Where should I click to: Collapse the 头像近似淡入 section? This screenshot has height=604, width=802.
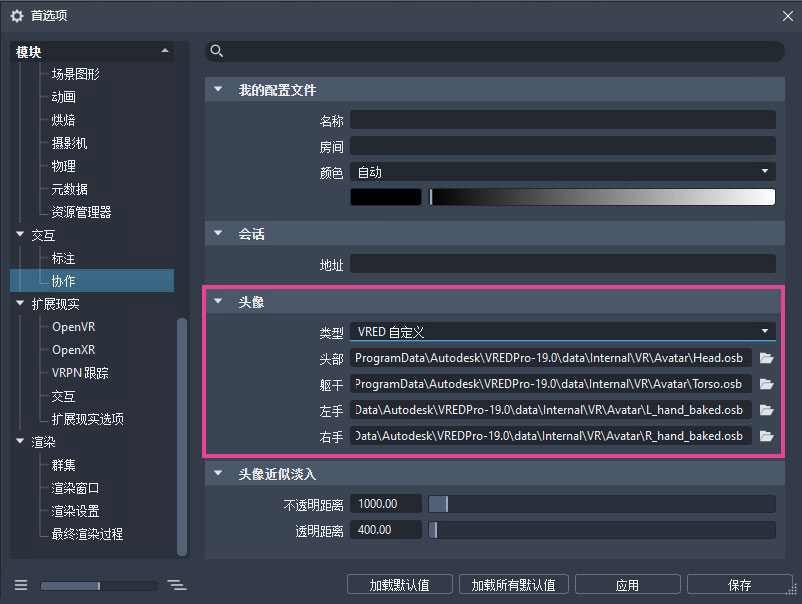tap(218, 474)
